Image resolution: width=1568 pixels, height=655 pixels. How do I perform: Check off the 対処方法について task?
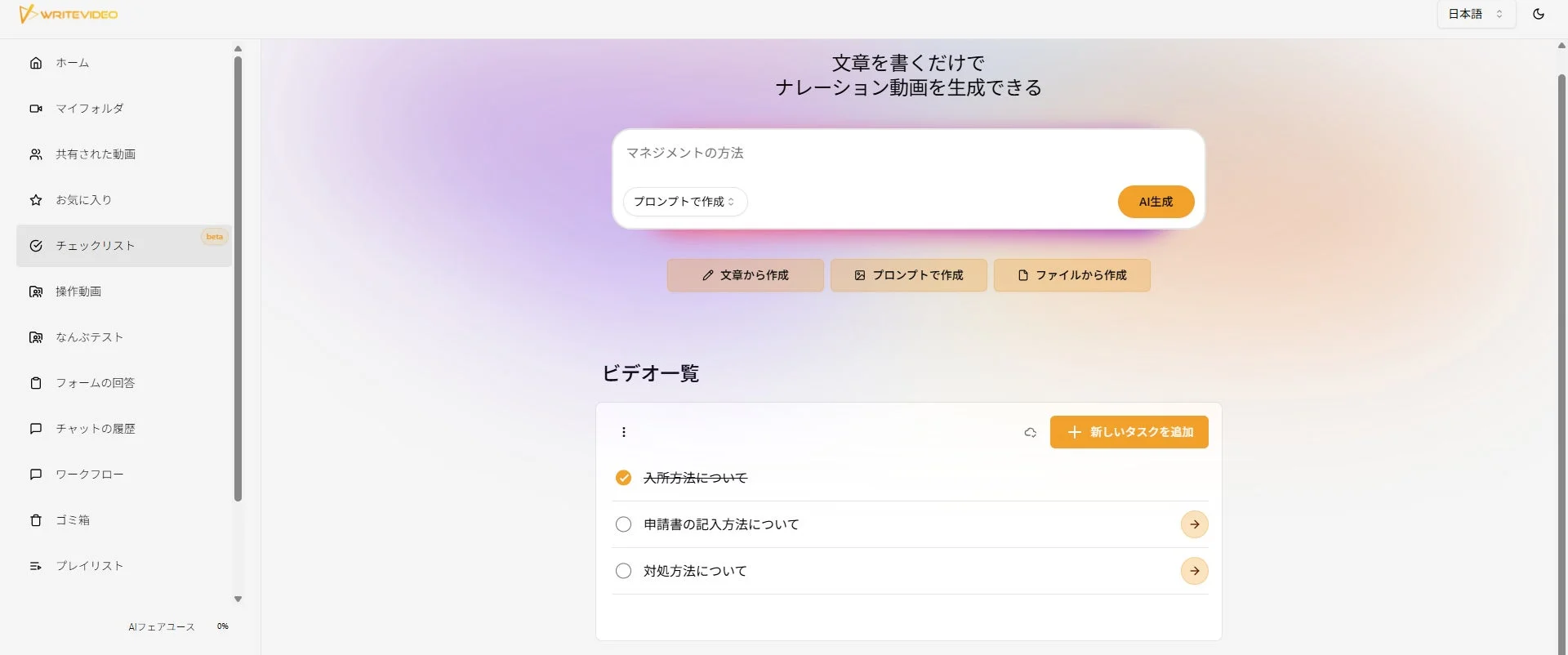coord(624,570)
